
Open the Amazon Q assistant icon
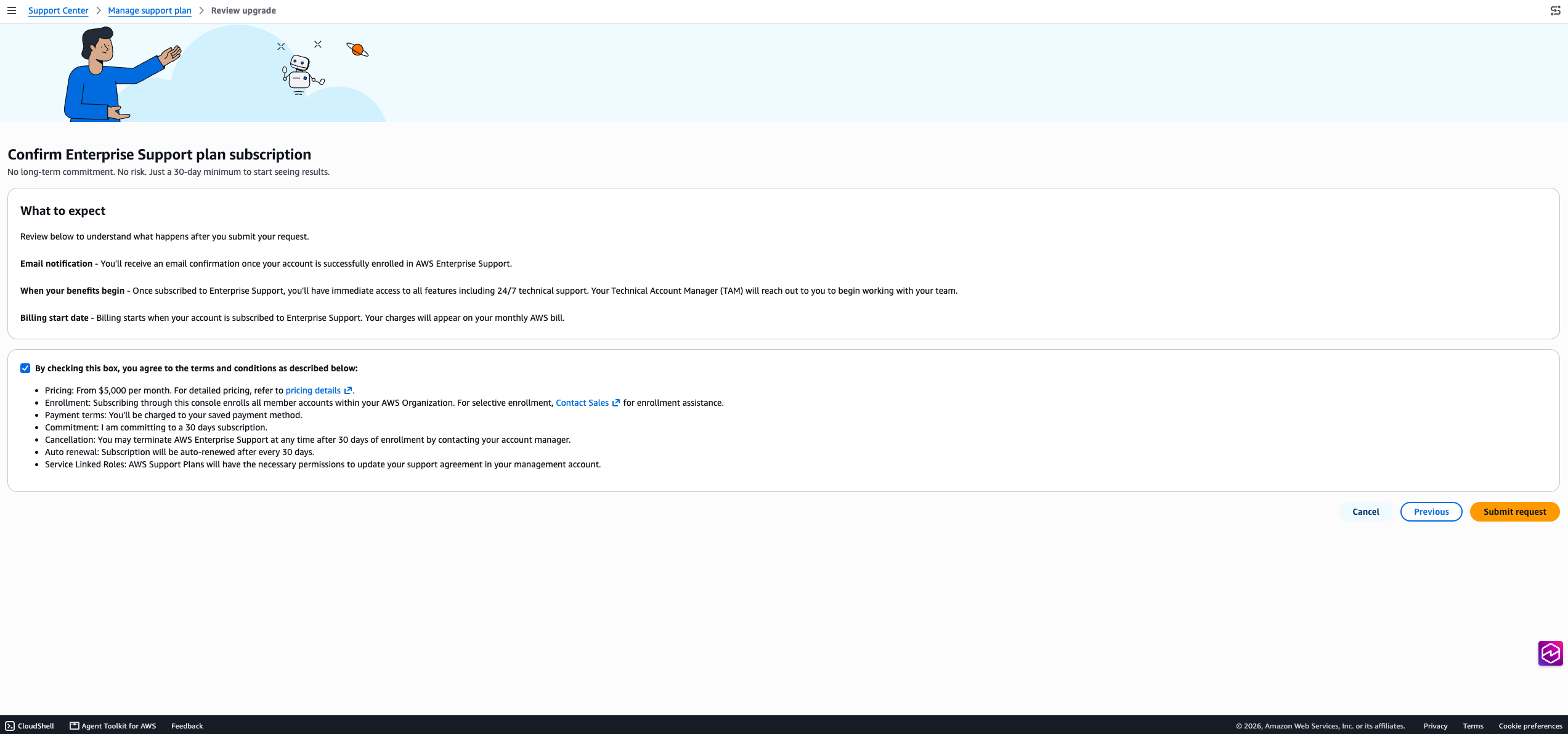tap(1550, 653)
